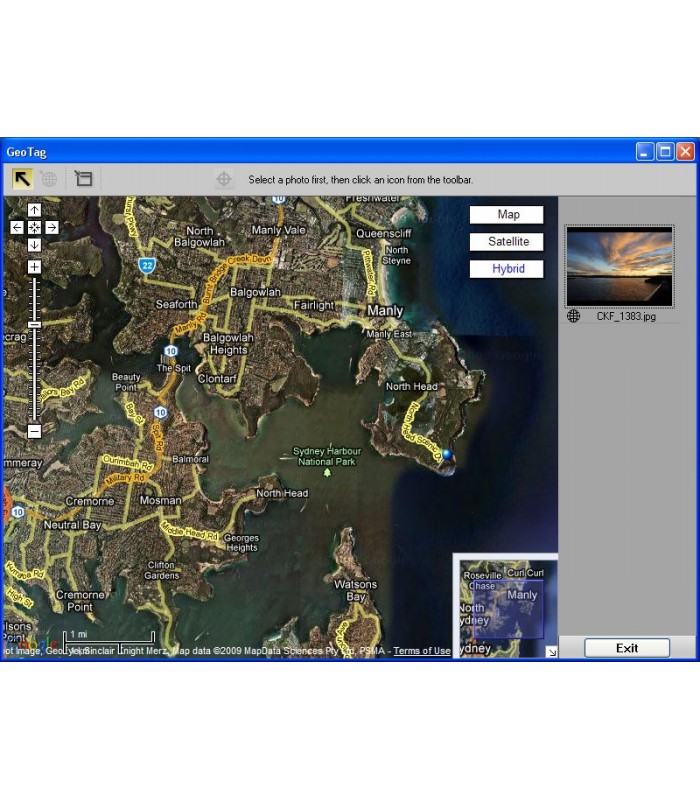Click the Clontarf map label
Image resolution: width=700 pixels, height=800 pixels.
(x=217, y=379)
